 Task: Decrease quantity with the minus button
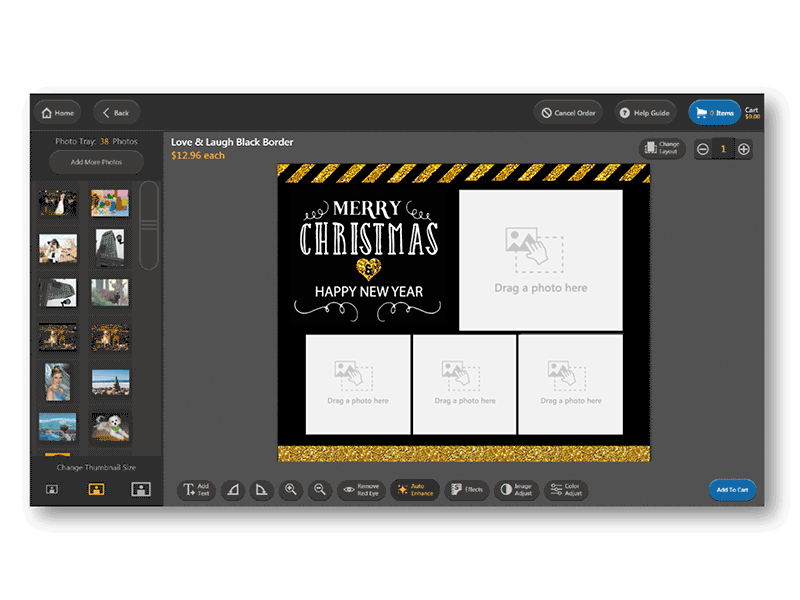point(703,149)
